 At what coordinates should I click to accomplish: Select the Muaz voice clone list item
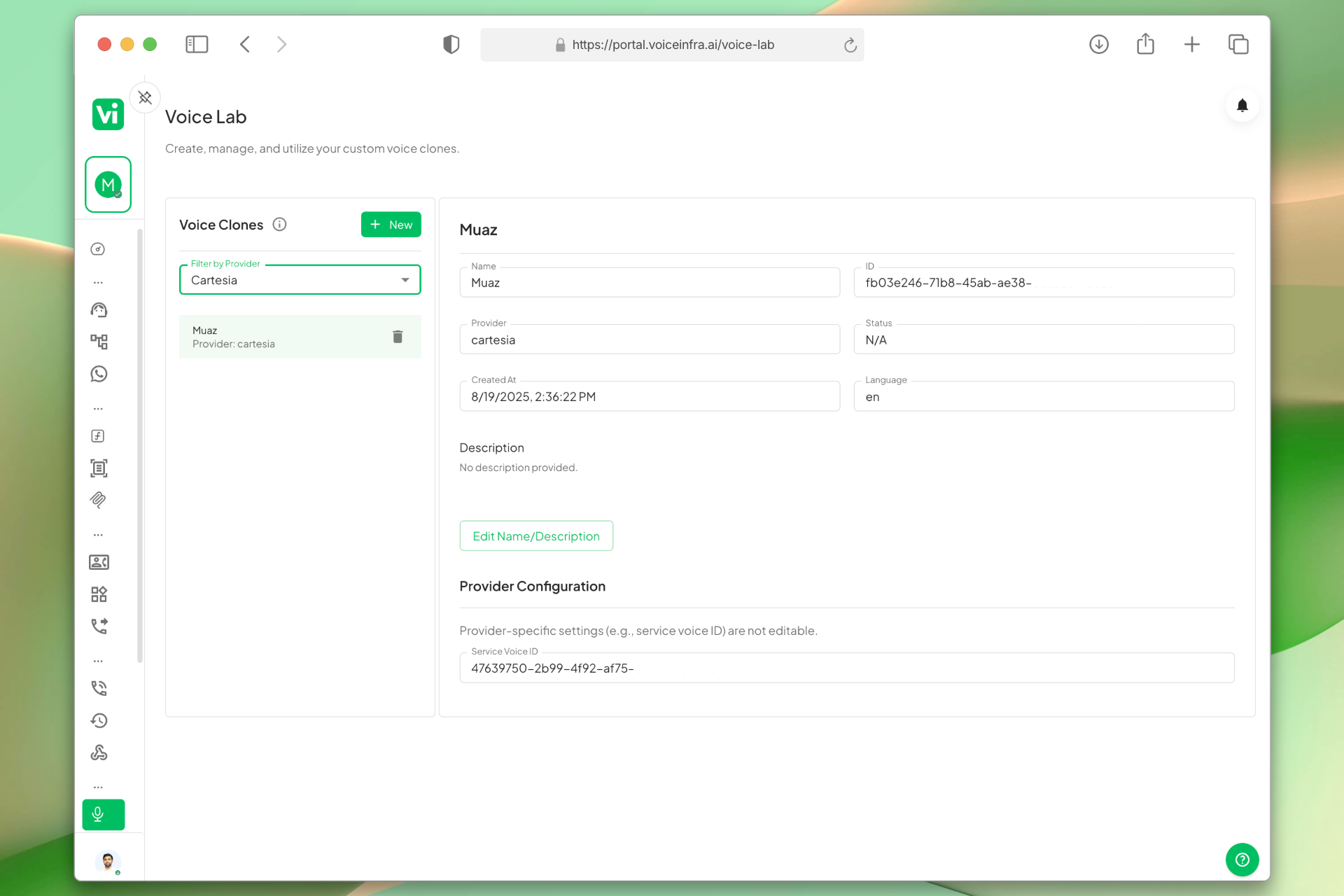[300, 337]
